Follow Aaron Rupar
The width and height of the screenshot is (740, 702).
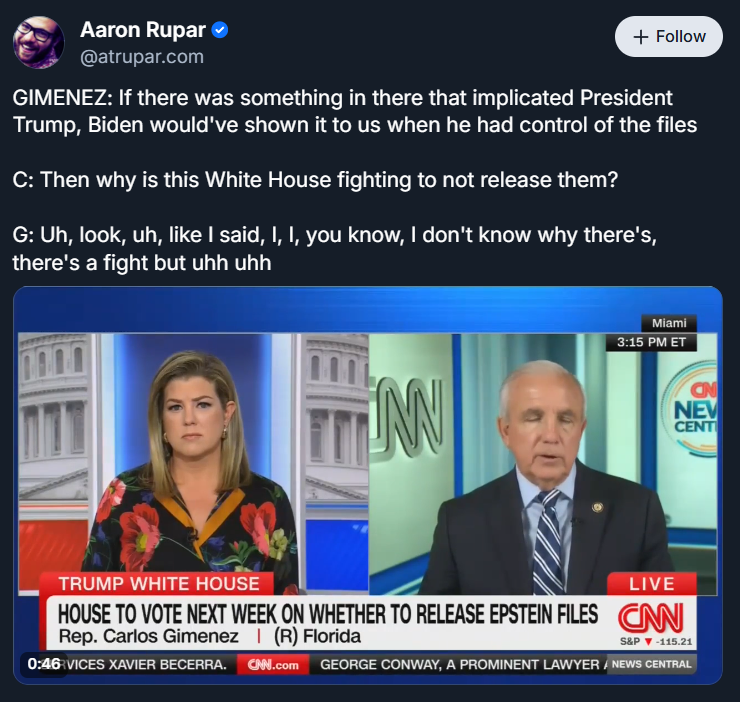[x=668, y=37]
